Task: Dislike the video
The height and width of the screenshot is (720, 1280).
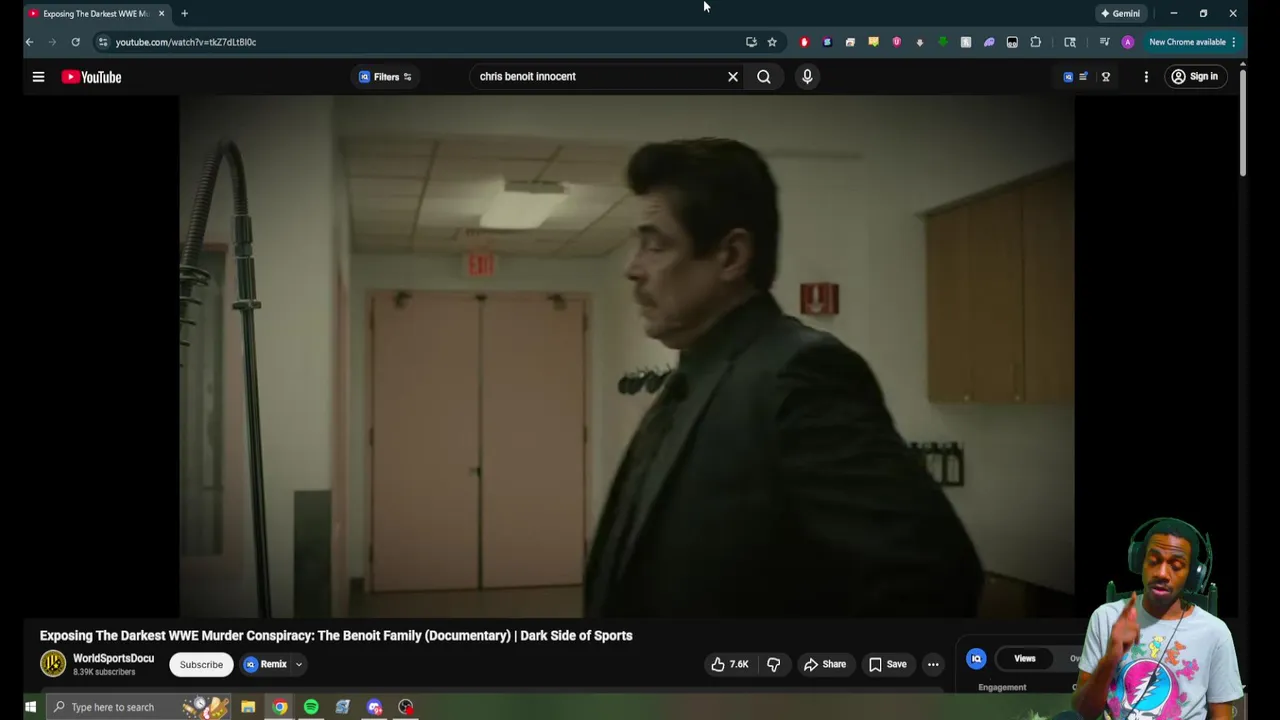Action: coord(773,664)
